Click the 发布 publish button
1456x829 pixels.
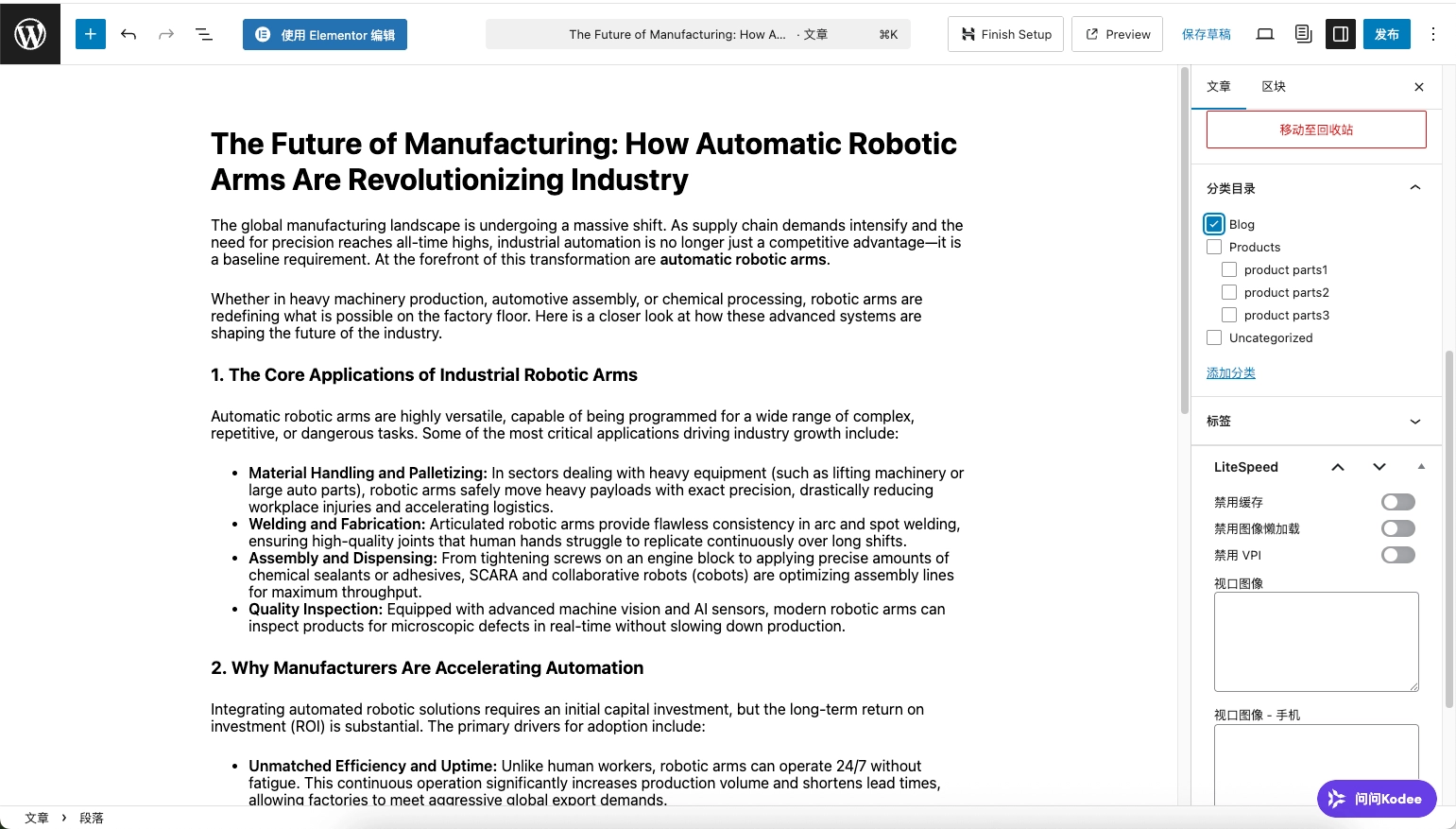point(1387,34)
